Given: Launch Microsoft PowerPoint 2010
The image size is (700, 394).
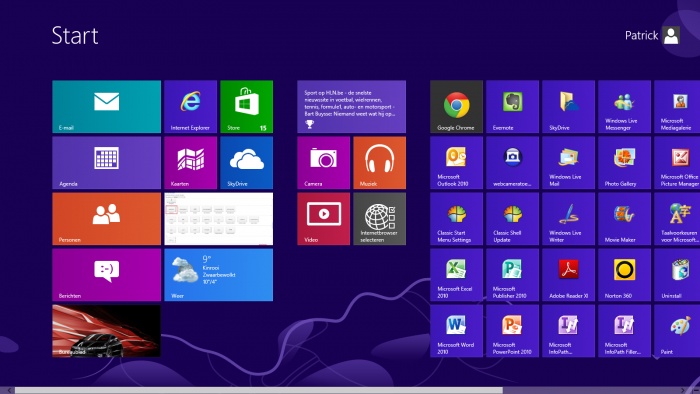Looking at the screenshot, I should (512, 331).
